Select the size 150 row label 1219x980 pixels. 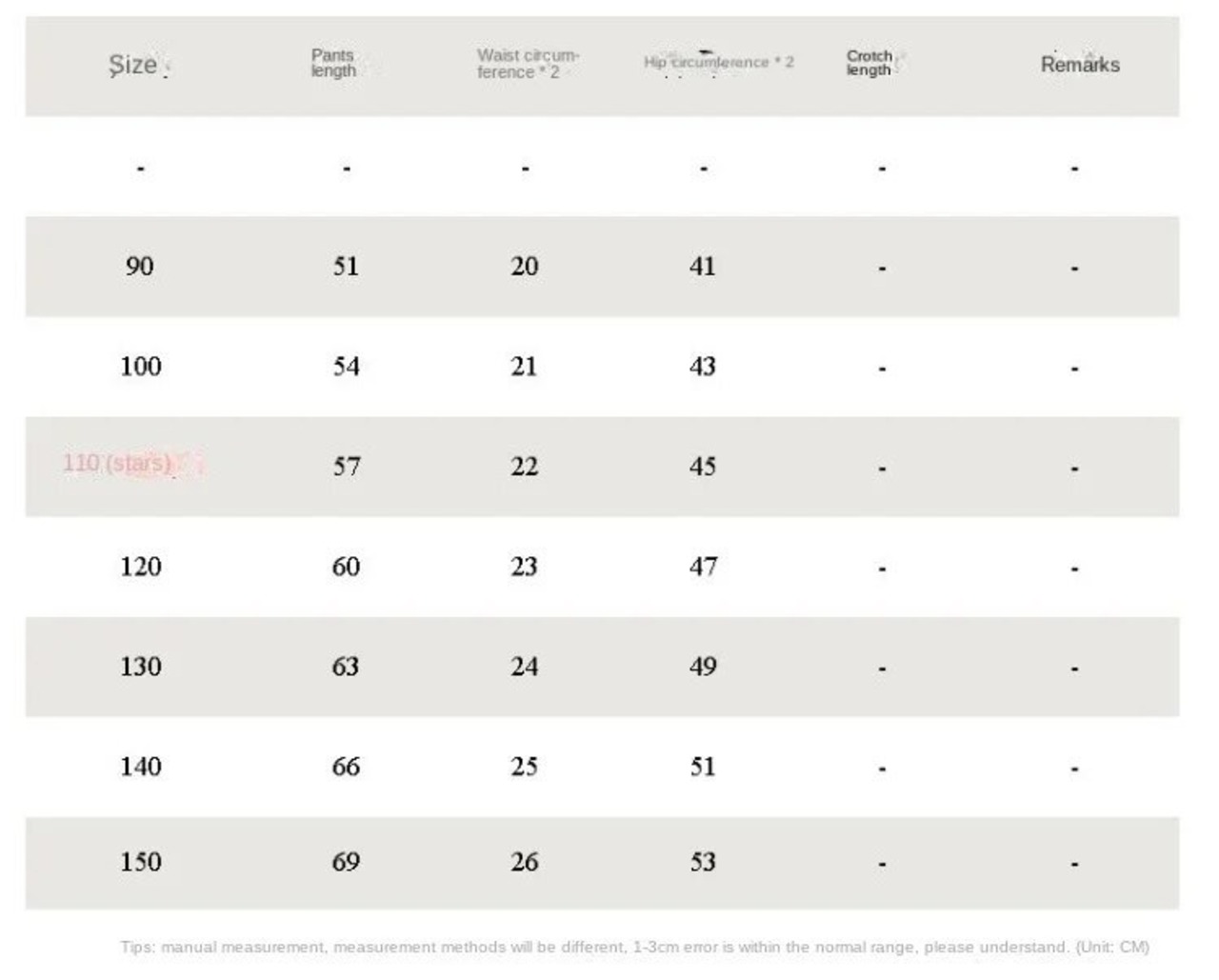140,862
